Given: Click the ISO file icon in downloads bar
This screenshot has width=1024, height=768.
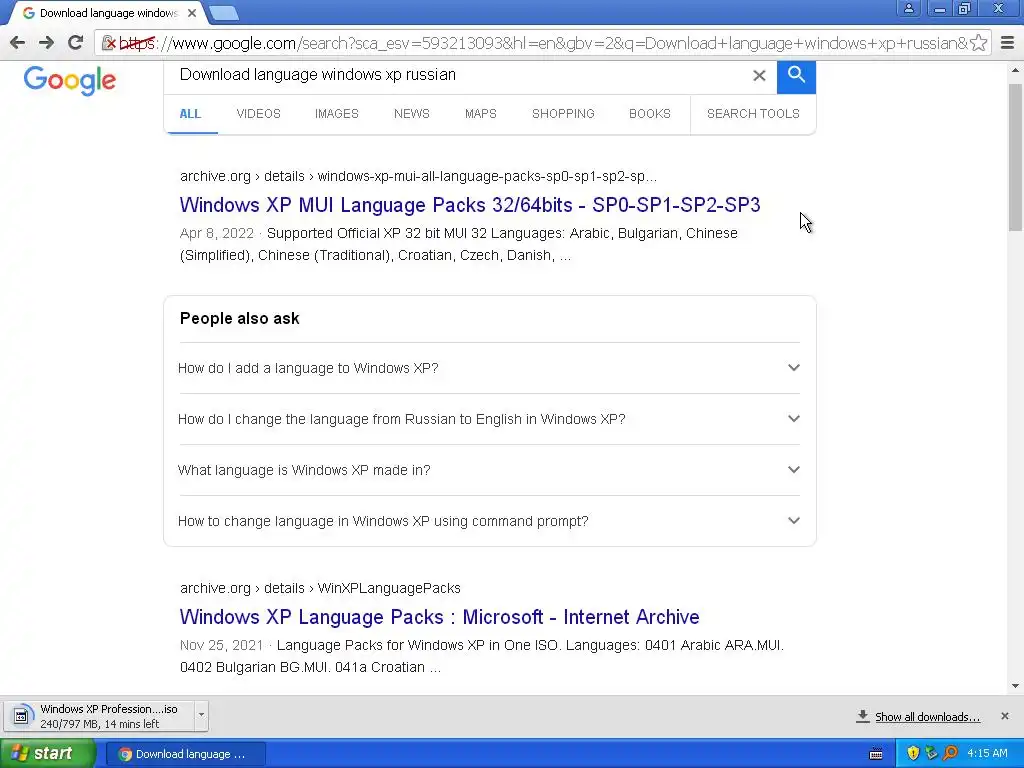Looking at the screenshot, I should tap(21, 716).
